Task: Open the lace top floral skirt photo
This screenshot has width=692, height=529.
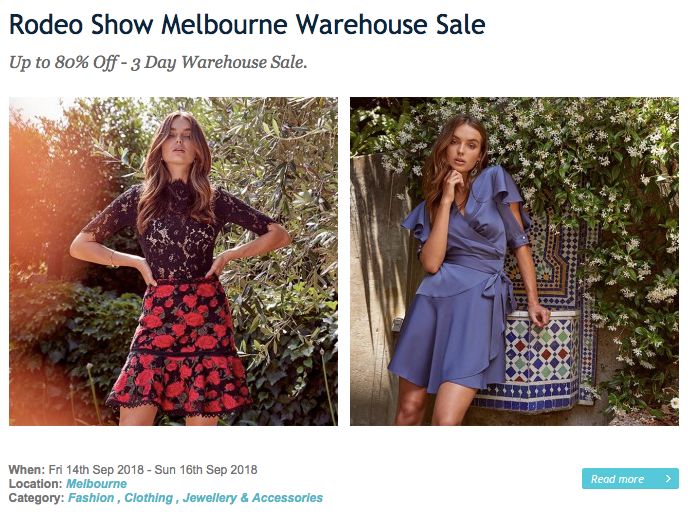Action: [173, 261]
